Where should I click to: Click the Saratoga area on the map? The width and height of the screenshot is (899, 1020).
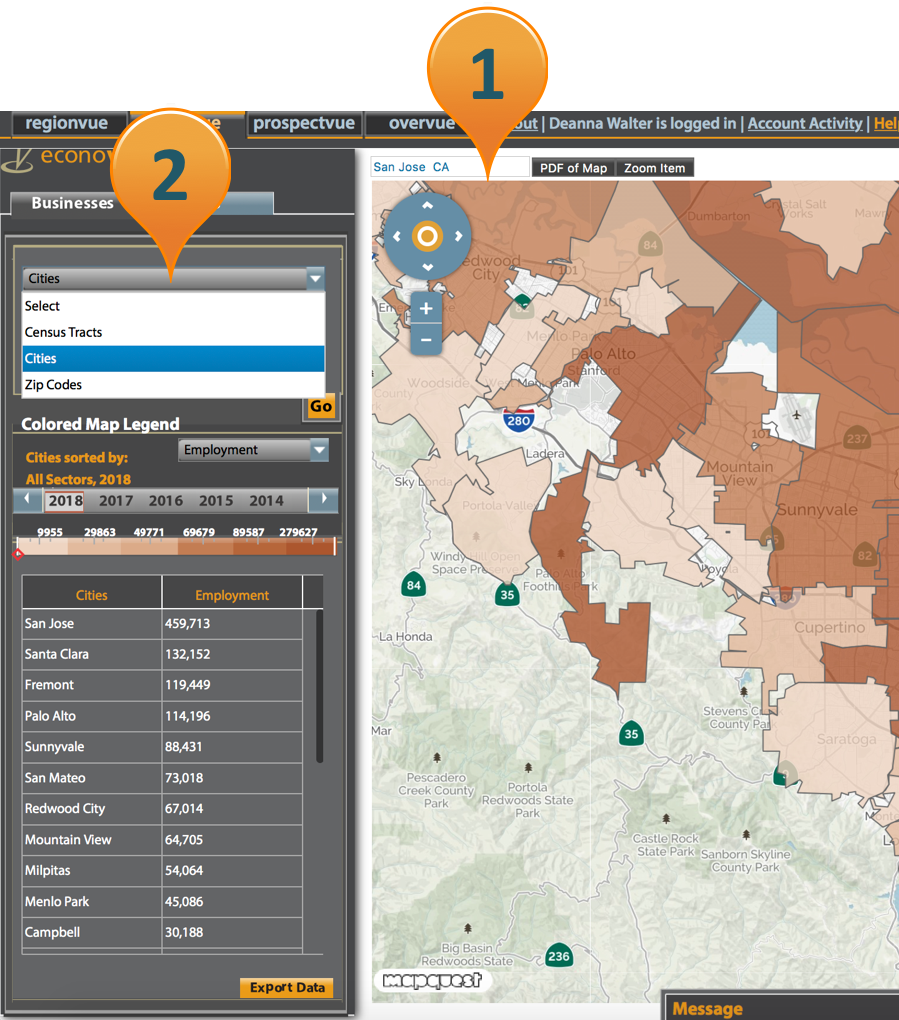[x=846, y=739]
